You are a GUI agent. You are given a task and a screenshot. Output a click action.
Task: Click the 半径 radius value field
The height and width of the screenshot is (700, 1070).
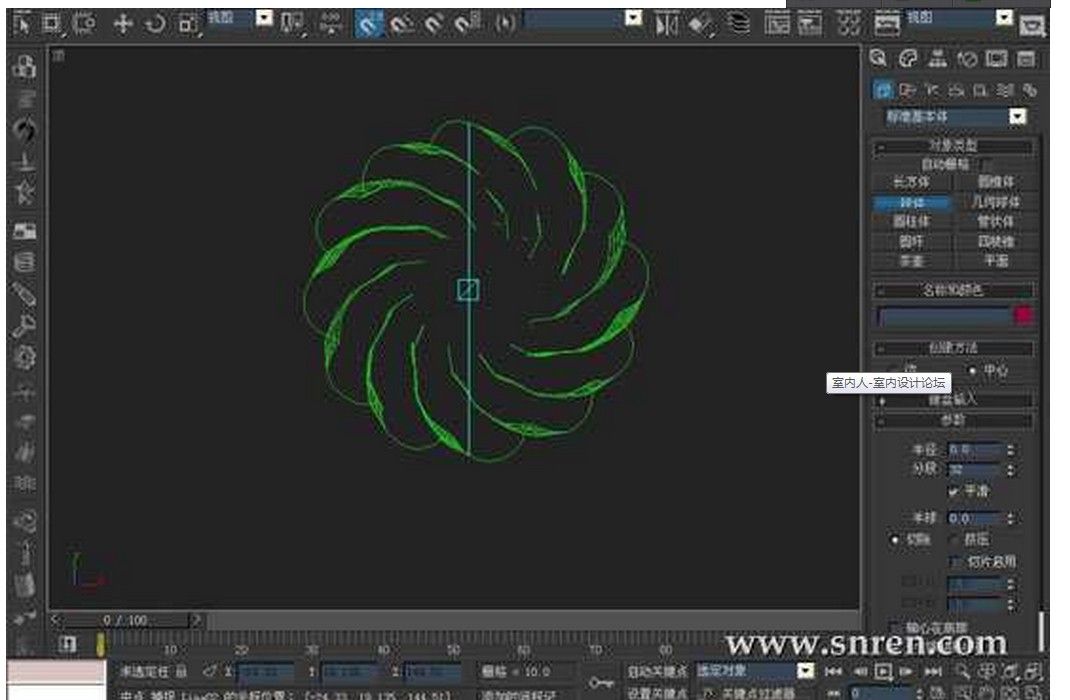(974, 450)
